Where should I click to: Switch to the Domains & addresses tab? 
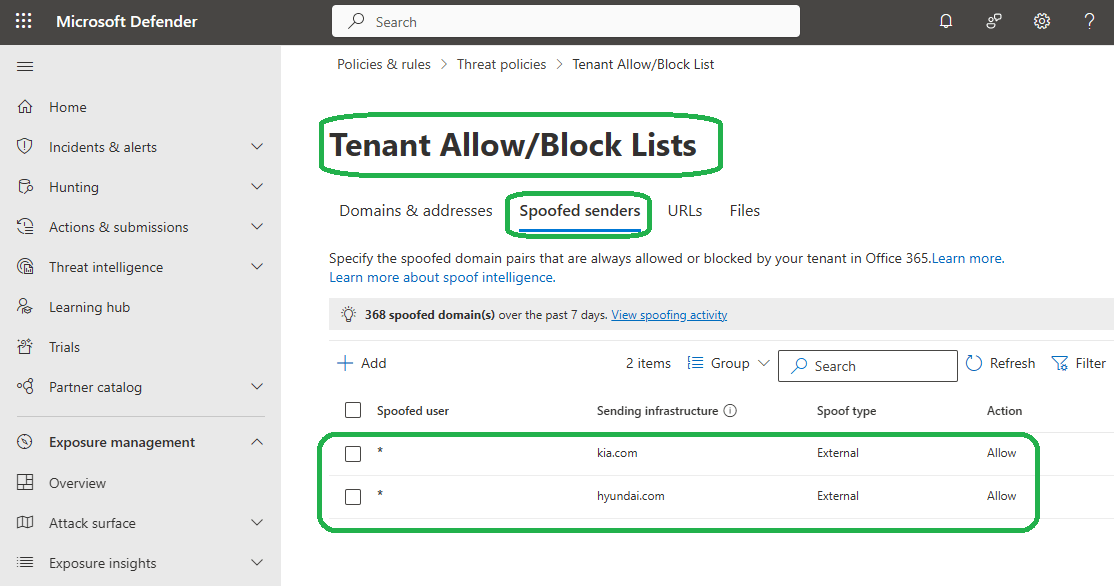click(416, 211)
